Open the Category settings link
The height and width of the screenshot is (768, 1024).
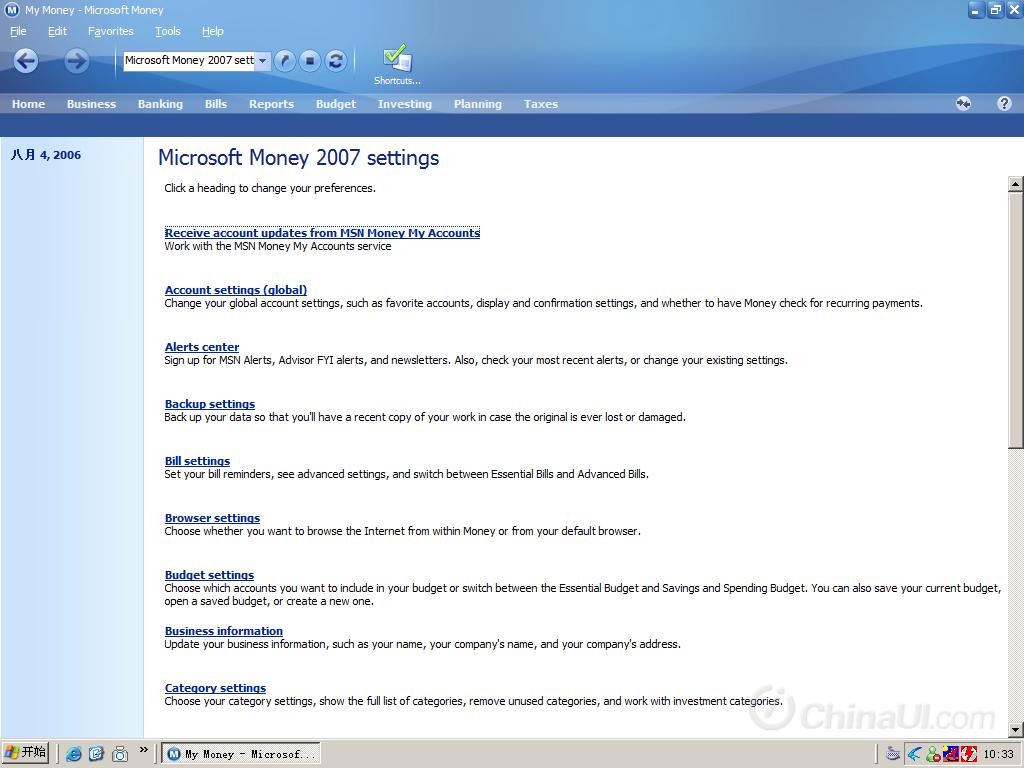coord(215,688)
